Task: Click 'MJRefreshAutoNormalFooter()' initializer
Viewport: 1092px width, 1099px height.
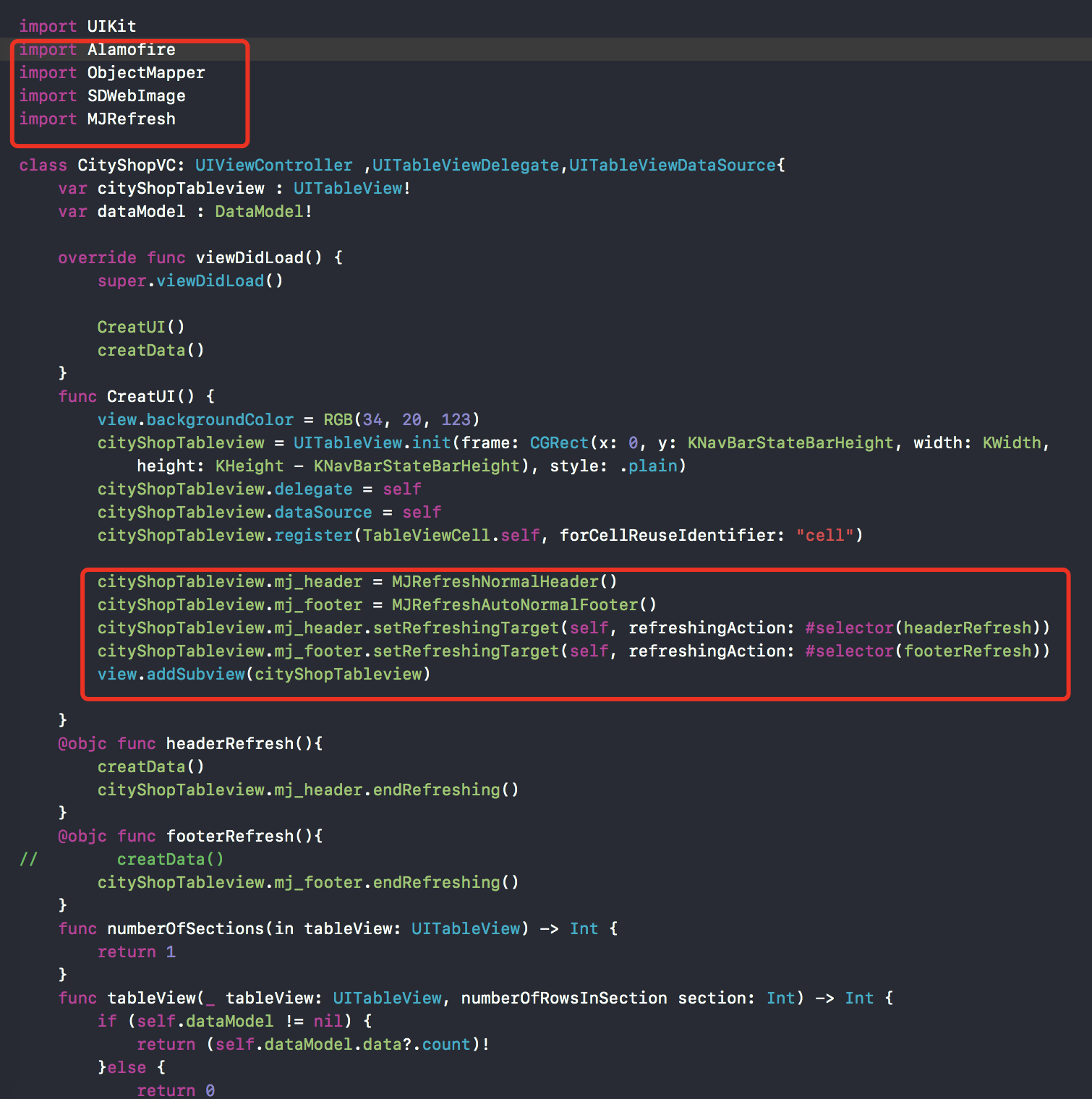Action: 524,605
